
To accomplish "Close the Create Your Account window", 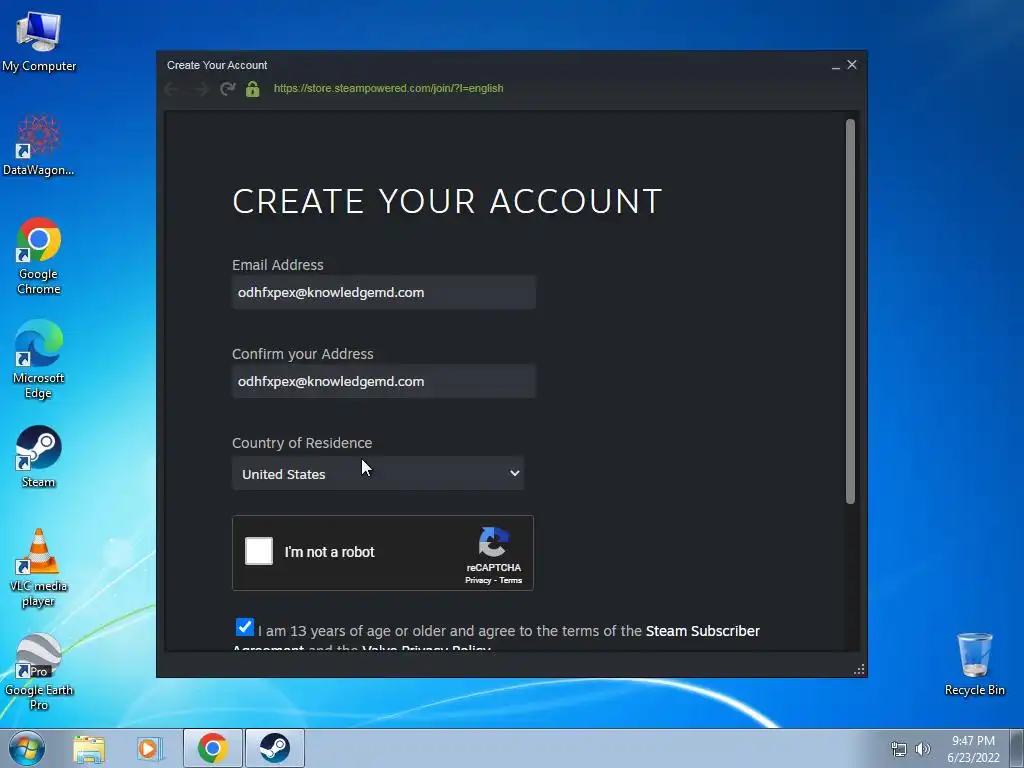I will point(852,65).
